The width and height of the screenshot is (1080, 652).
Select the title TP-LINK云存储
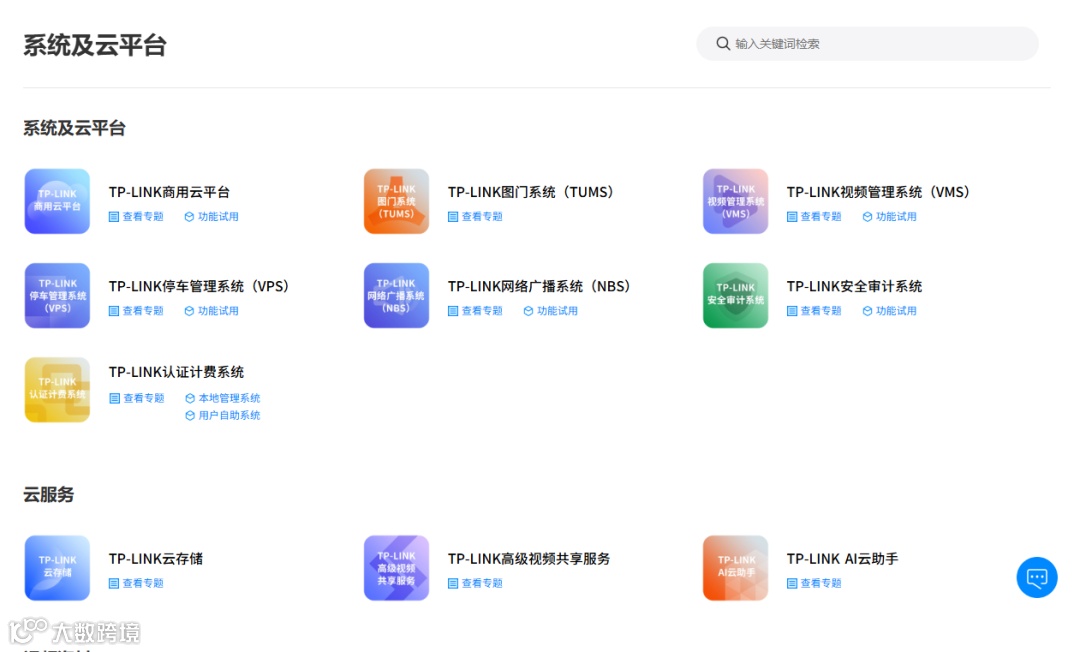(156, 558)
